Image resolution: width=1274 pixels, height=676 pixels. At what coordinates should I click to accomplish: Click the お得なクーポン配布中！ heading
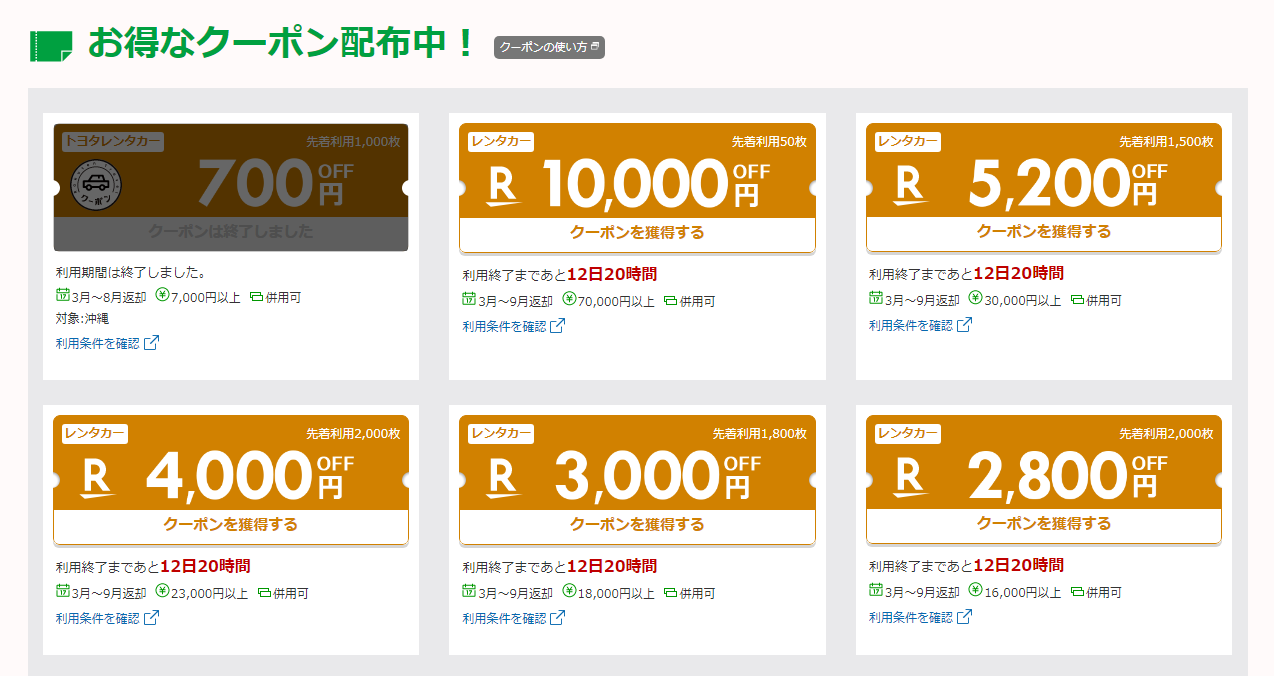pos(282,45)
